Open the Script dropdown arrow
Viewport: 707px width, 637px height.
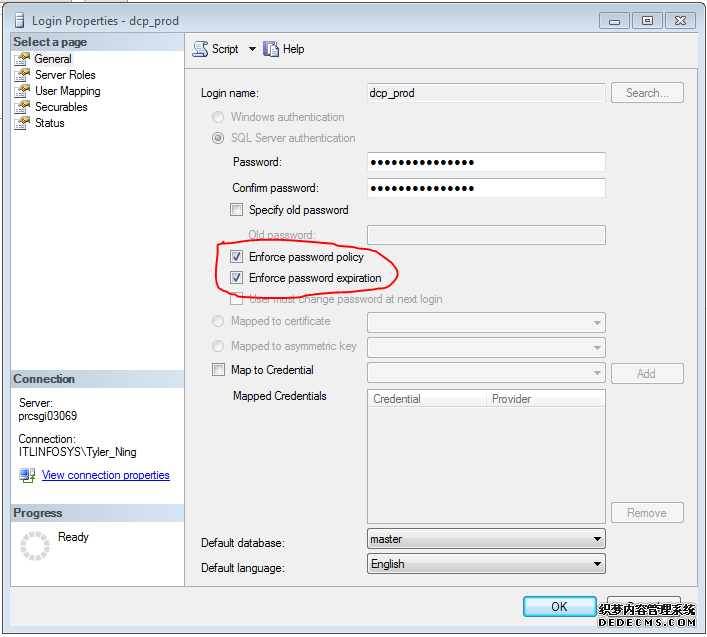[253, 49]
